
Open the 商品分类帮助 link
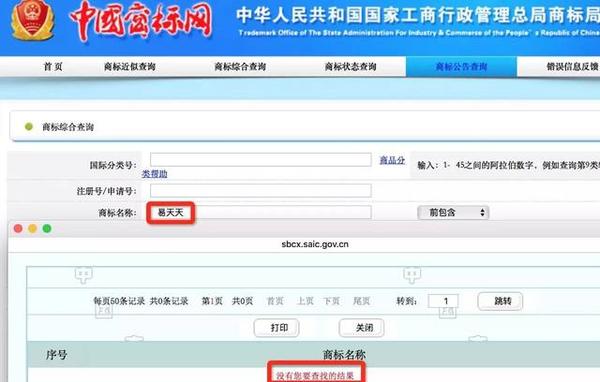click(x=392, y=160)
